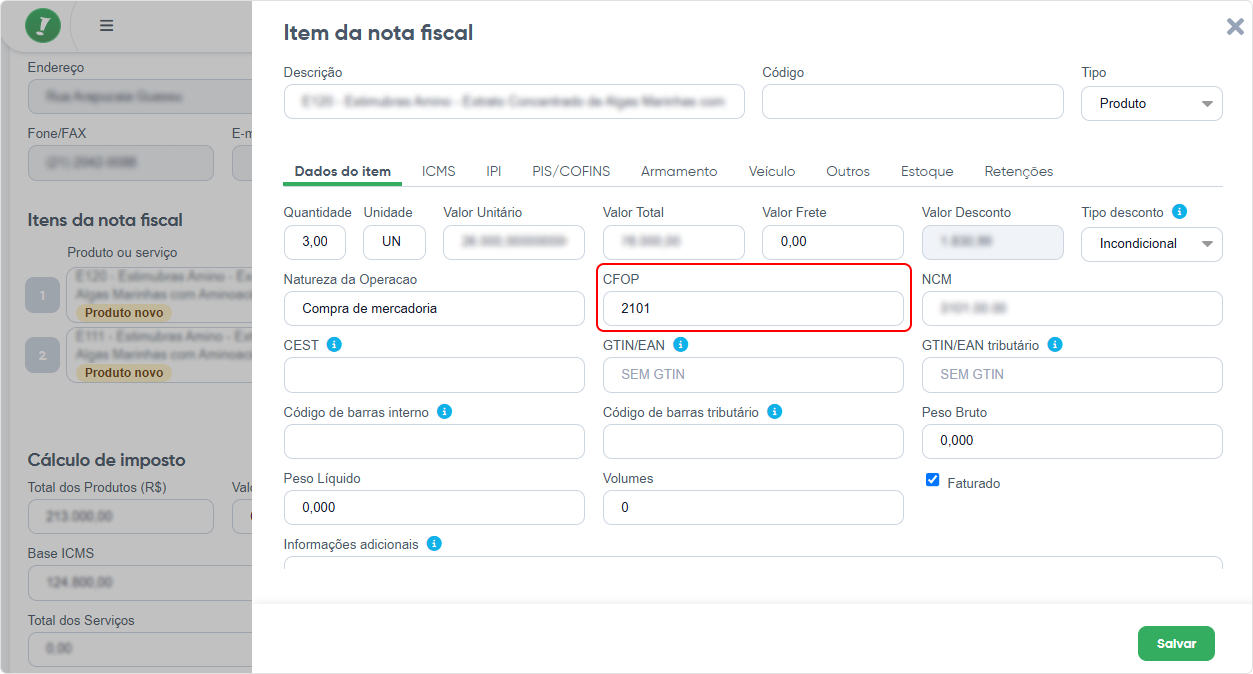
Task: Show info for Informações adicionais
Action: point(434,544)
